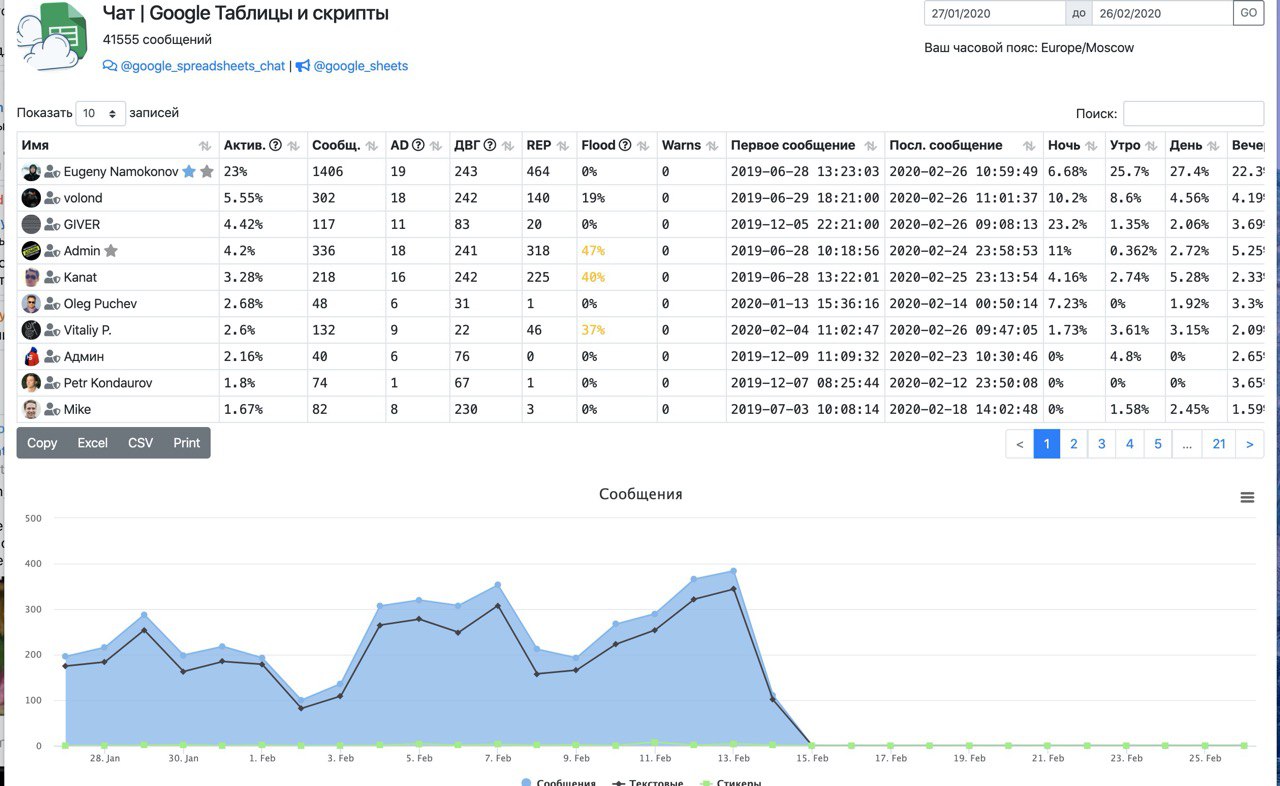Go to next page with > arrow
Image resolution: width=1280 pixels, height=786 pixels.
[1250, 444]
